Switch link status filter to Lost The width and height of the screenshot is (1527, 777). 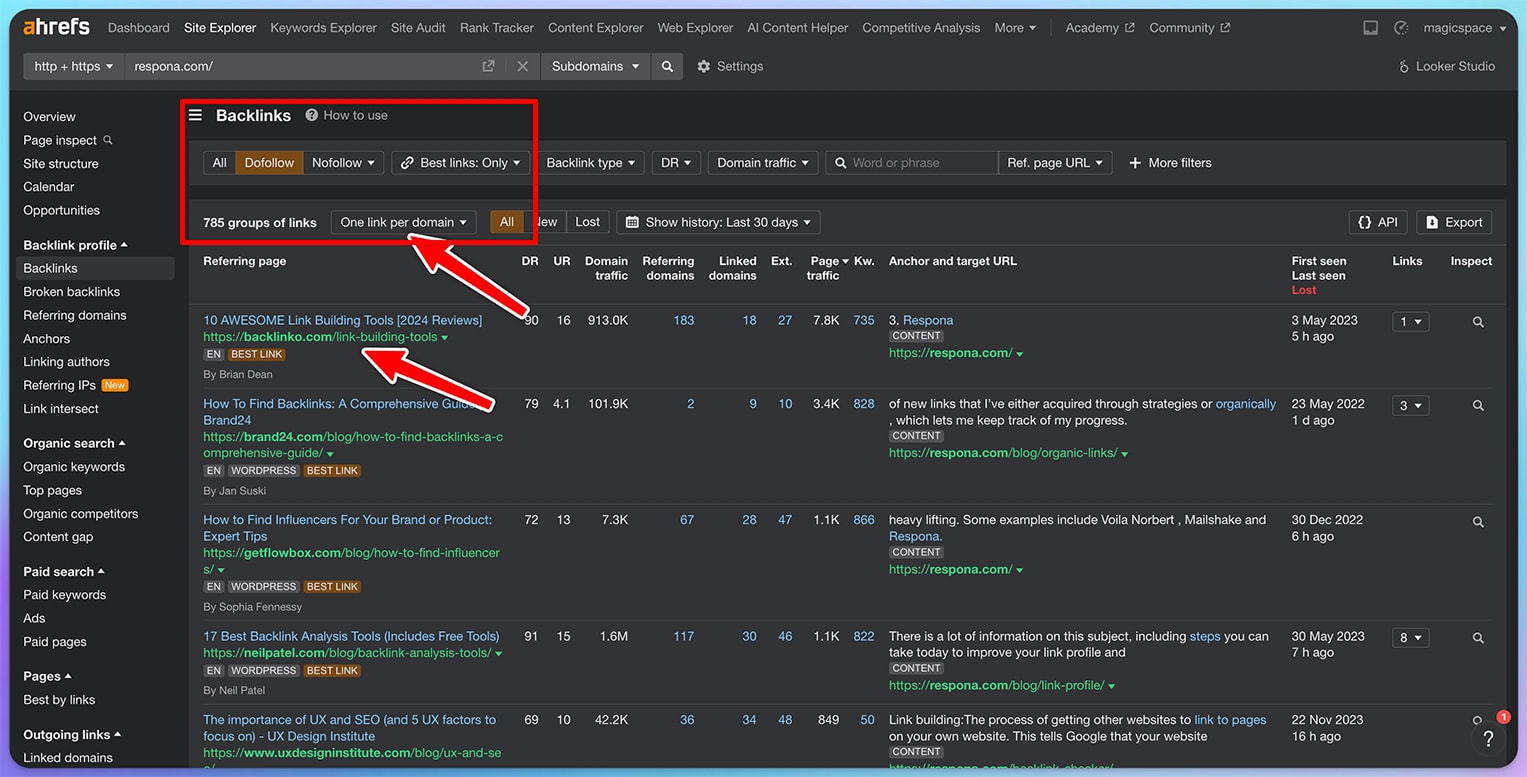pos(587,222)
